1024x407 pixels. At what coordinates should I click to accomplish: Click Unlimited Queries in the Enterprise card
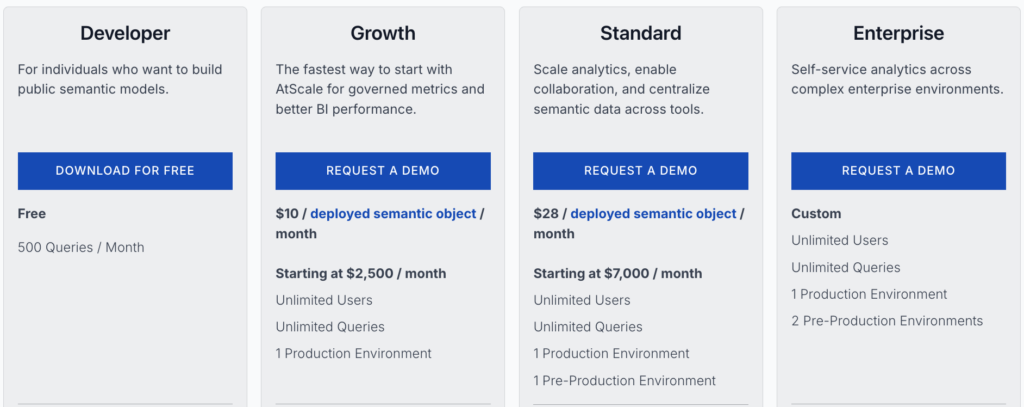(x=845, y=267)
